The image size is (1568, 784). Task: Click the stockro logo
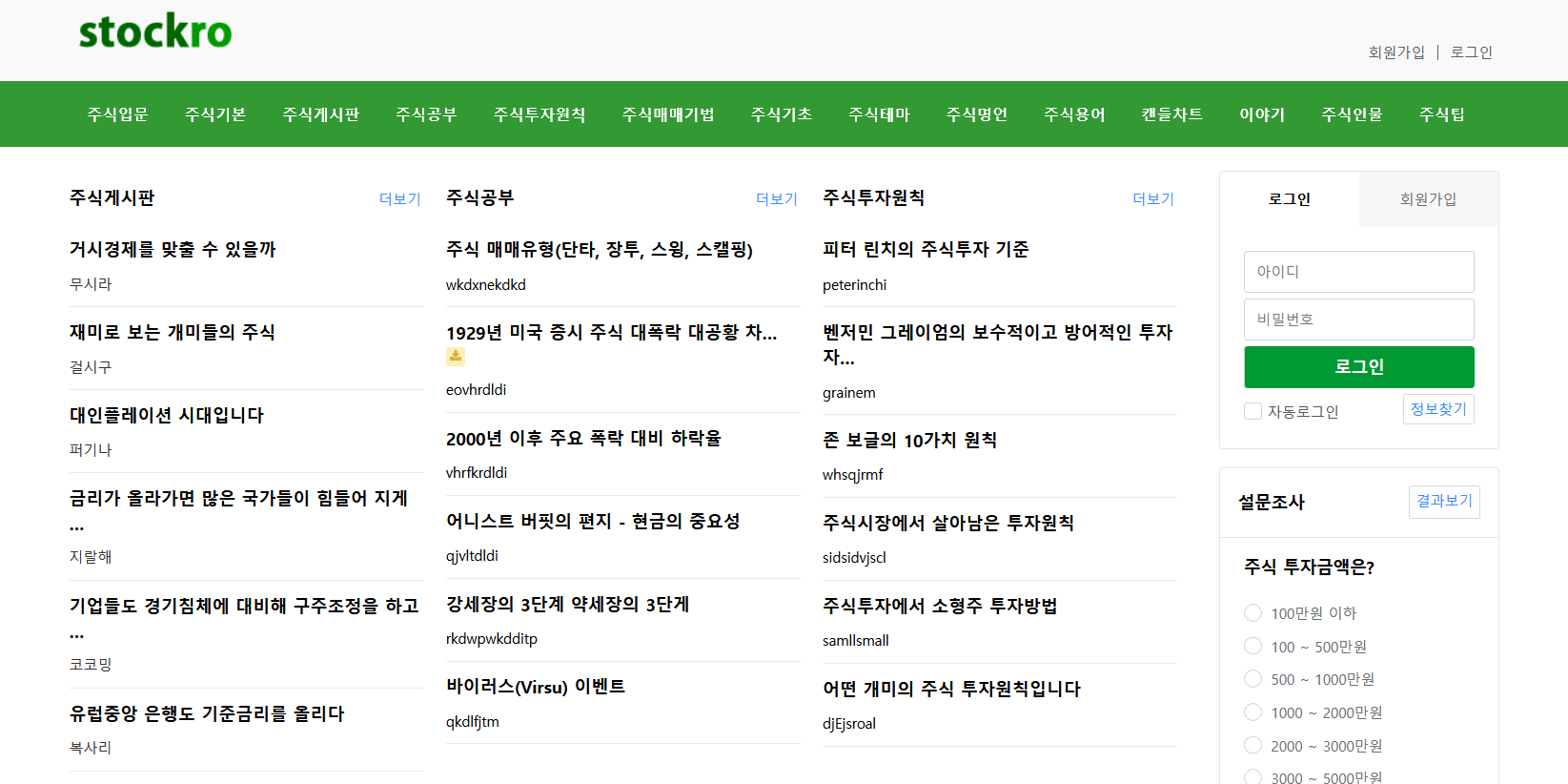click(155, 32)
